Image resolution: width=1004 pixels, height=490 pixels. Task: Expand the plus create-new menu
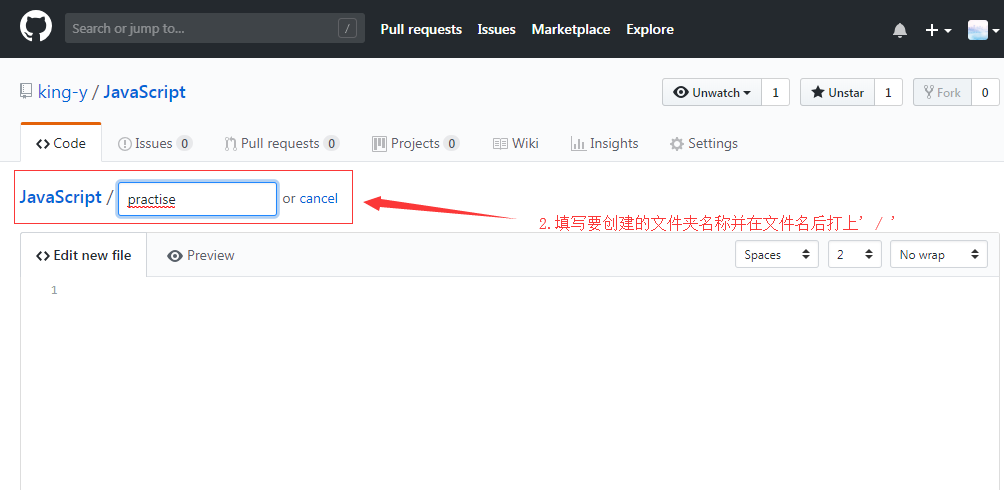tap(939, 30)
